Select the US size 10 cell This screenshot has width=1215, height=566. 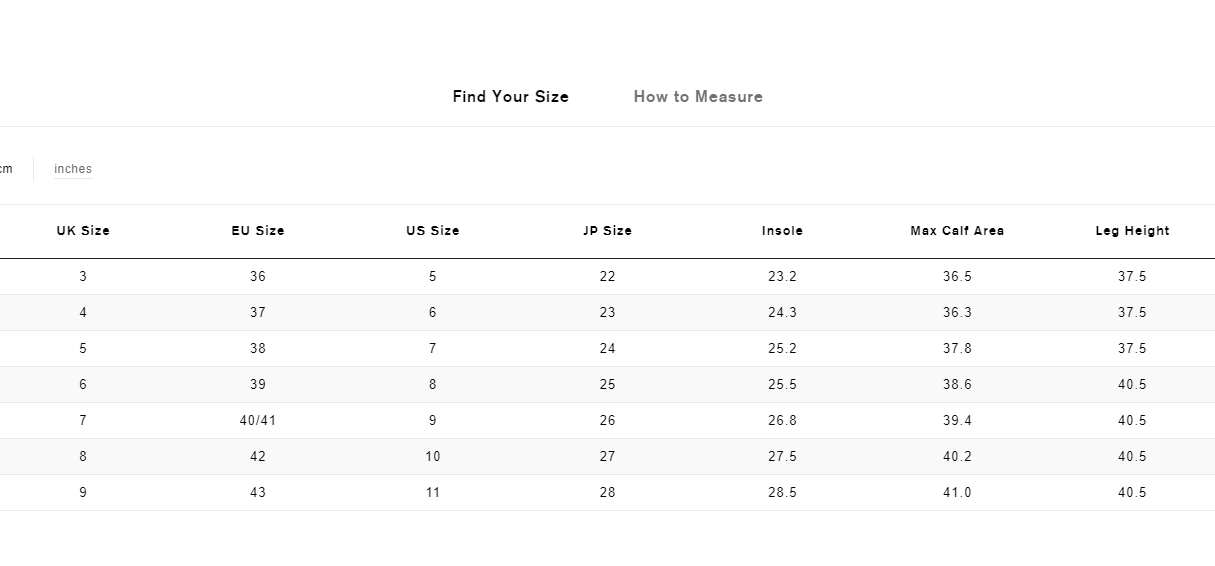pos(433,457)
